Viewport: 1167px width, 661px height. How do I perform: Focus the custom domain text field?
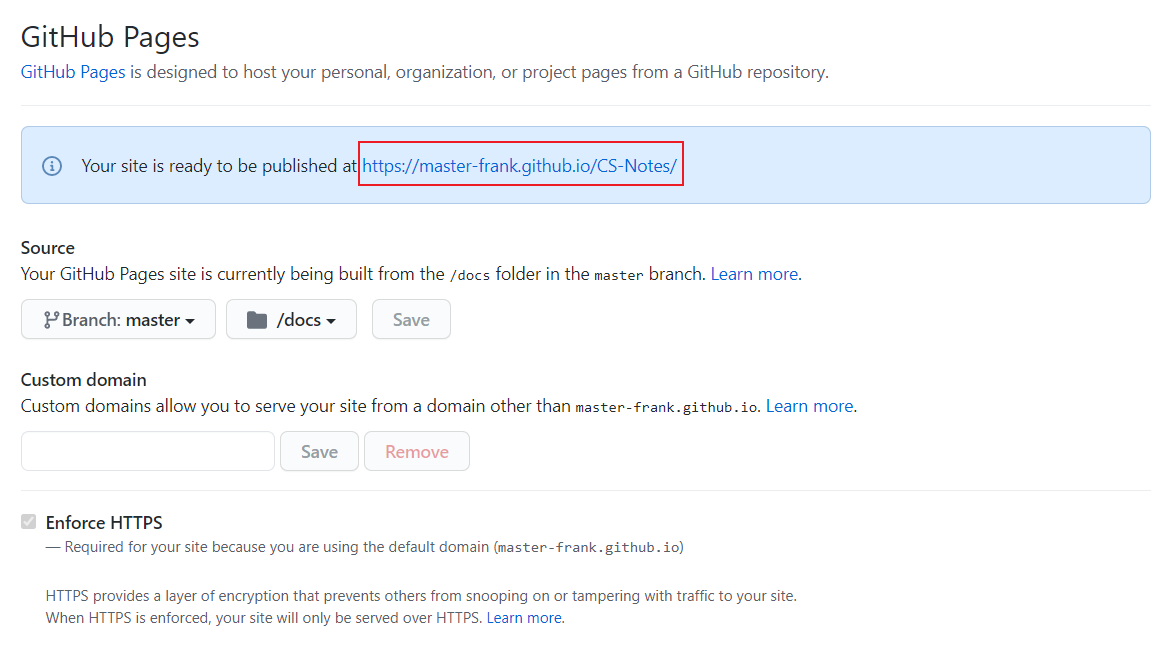click(148, 451)
